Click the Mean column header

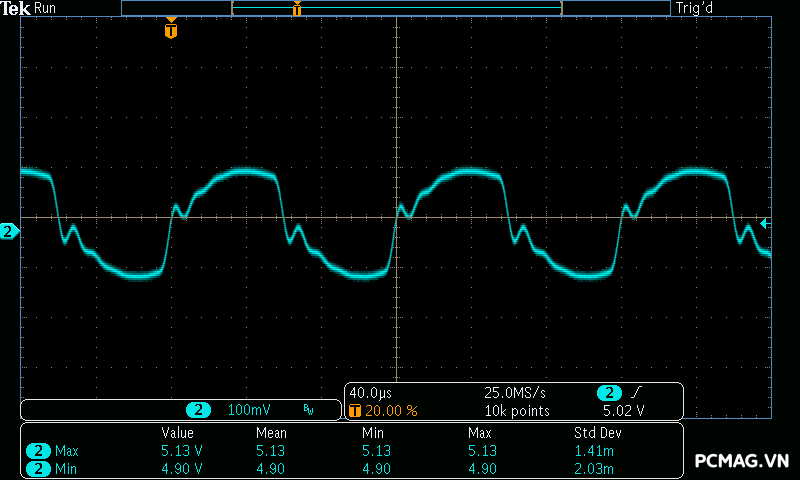(x=271, y=433)
